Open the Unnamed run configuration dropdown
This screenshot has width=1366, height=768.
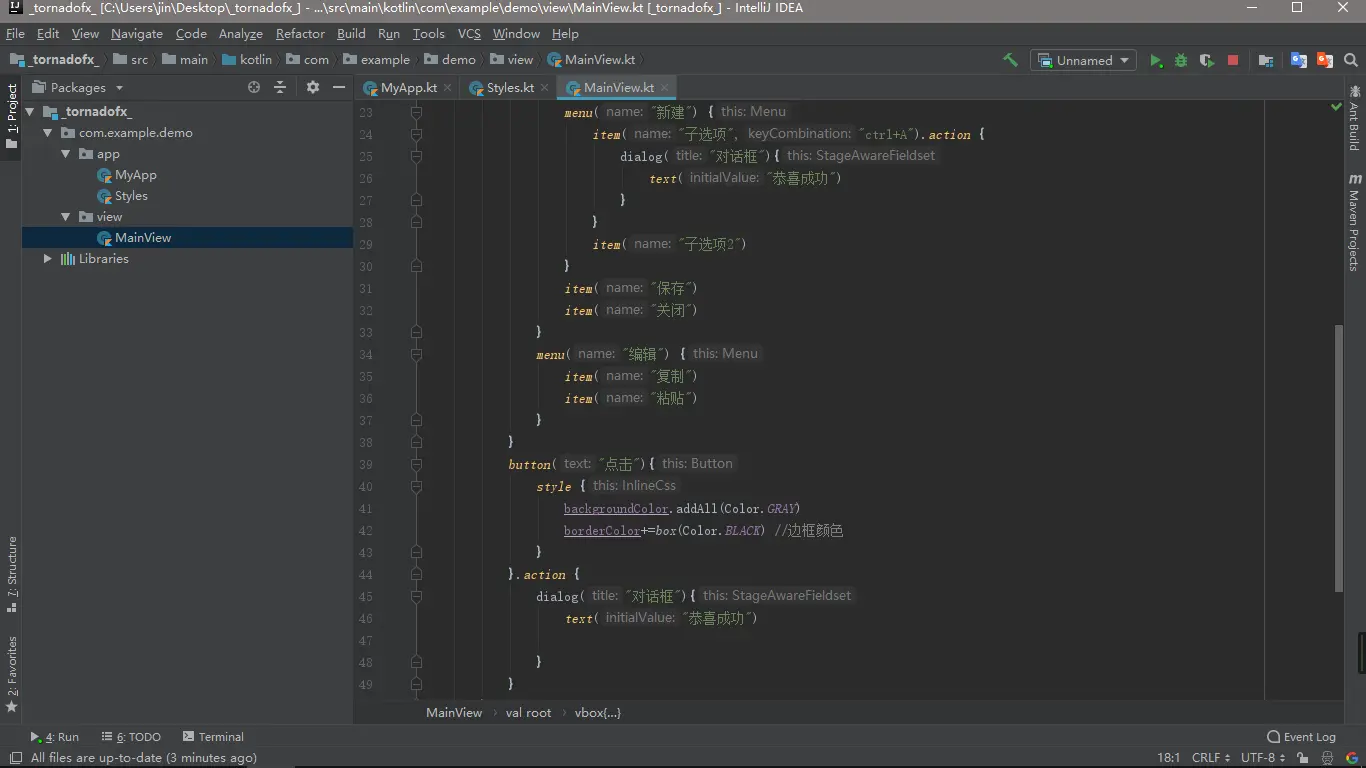point(1084,60)
